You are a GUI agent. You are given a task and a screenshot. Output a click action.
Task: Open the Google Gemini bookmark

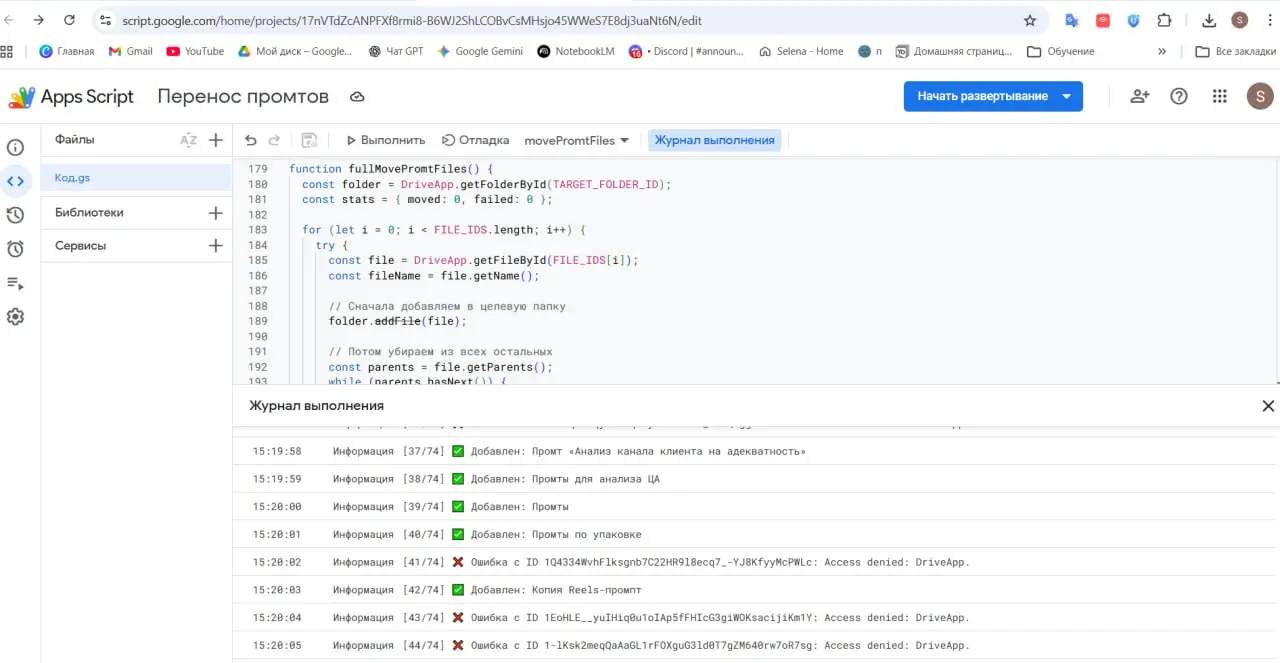(480, 51)
